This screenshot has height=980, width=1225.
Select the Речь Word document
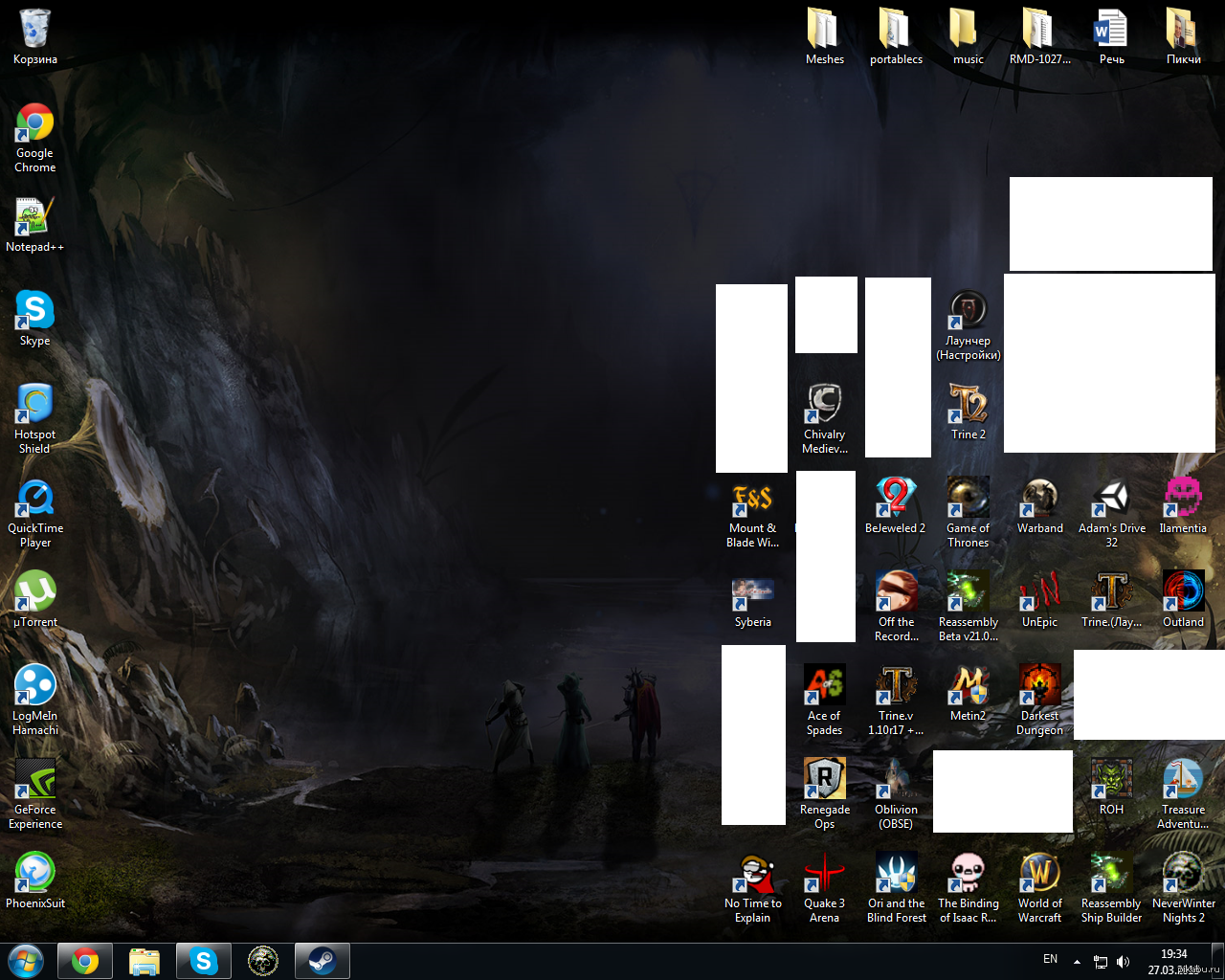pyautogui.click(x=1111, y=29)
